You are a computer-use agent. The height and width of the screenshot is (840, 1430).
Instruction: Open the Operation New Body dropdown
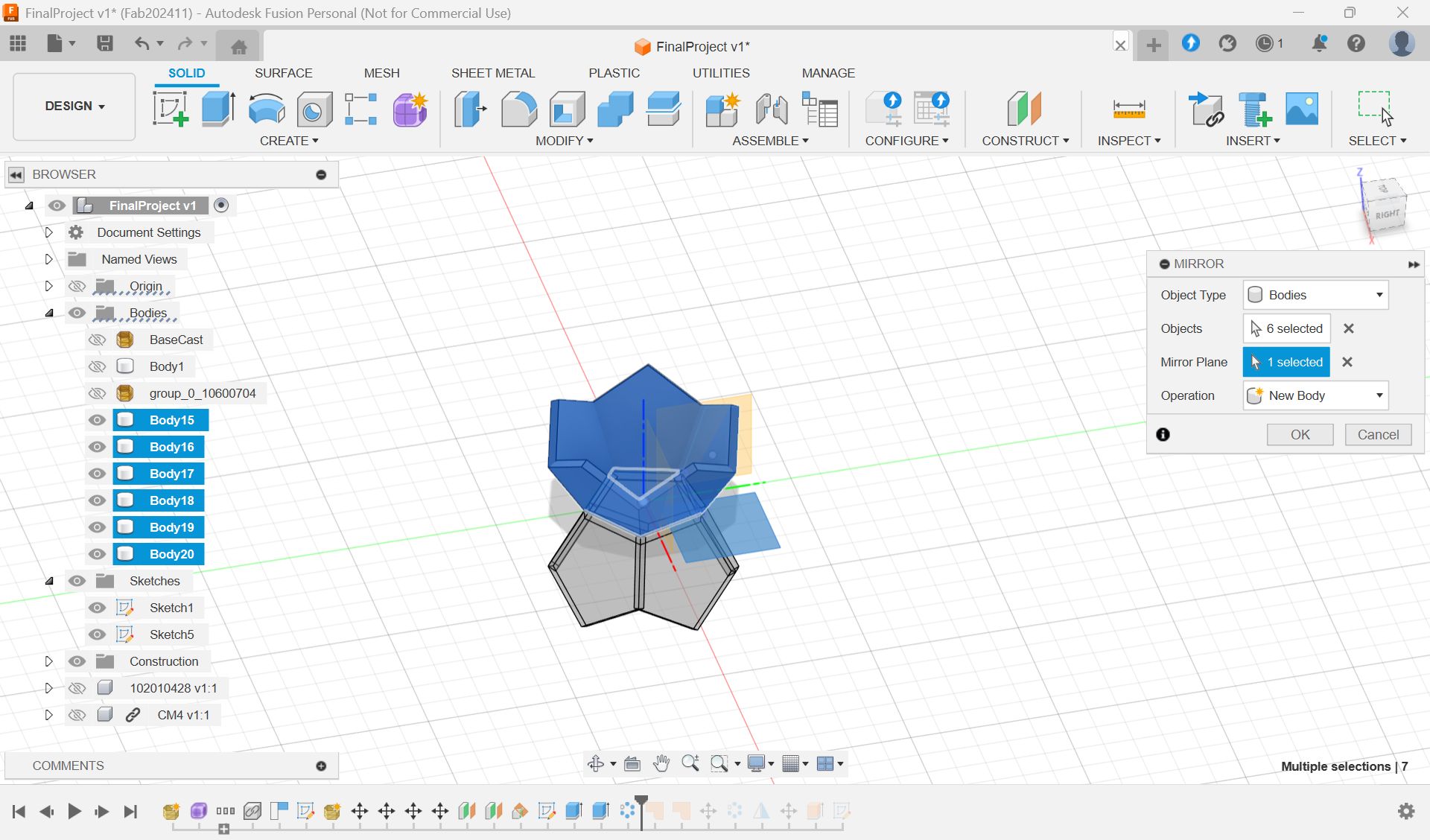pyautogui.click(x=1315, y=395)
